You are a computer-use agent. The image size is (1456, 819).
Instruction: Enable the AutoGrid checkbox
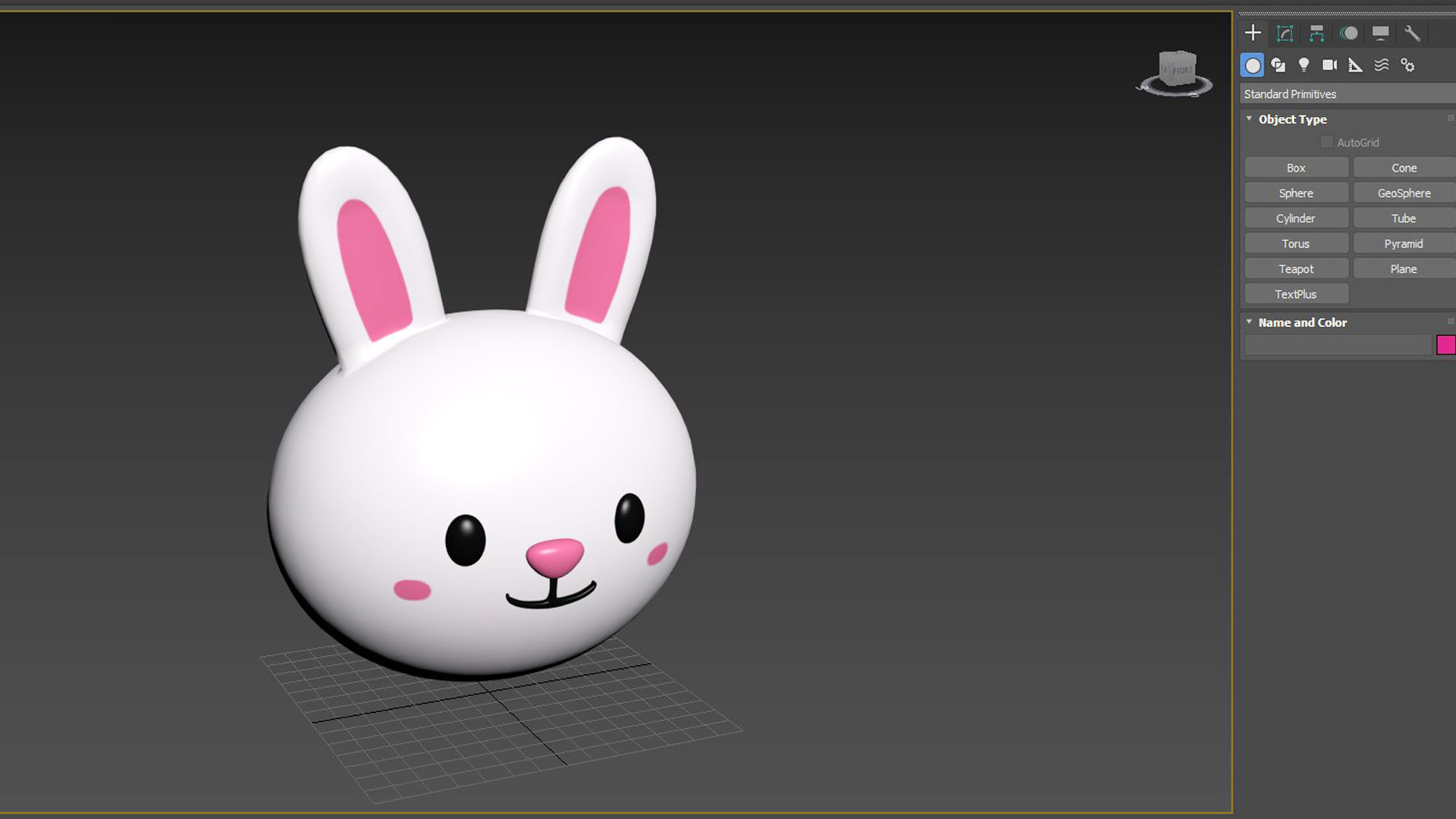click(x=1326, y=142)
